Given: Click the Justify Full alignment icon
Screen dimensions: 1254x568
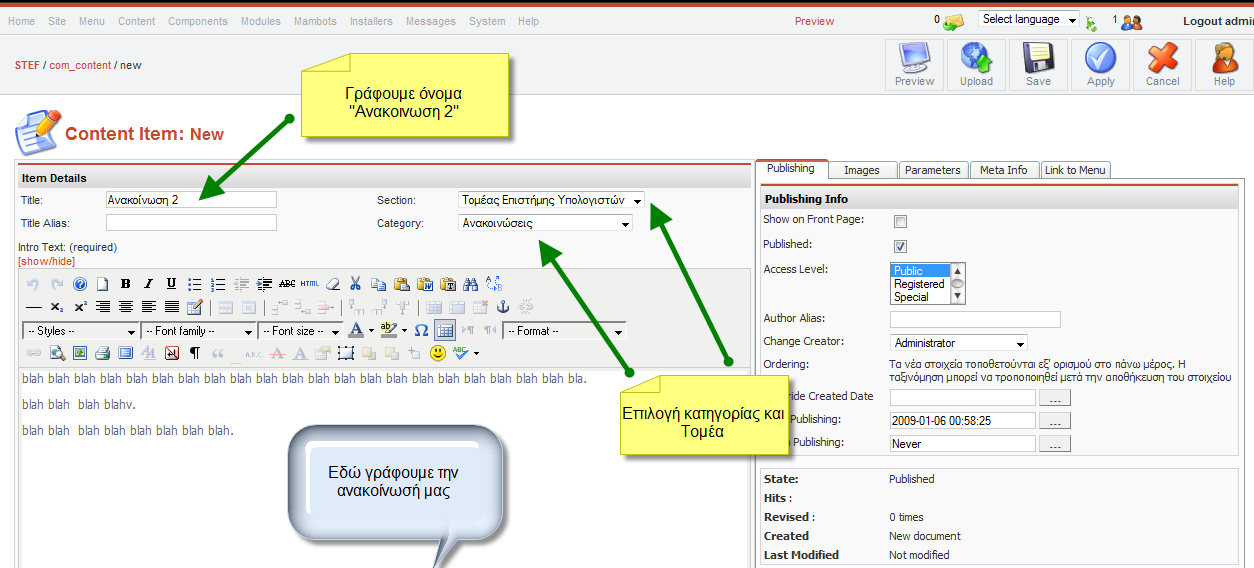Looking at the screenshot, I should [172, 307].
